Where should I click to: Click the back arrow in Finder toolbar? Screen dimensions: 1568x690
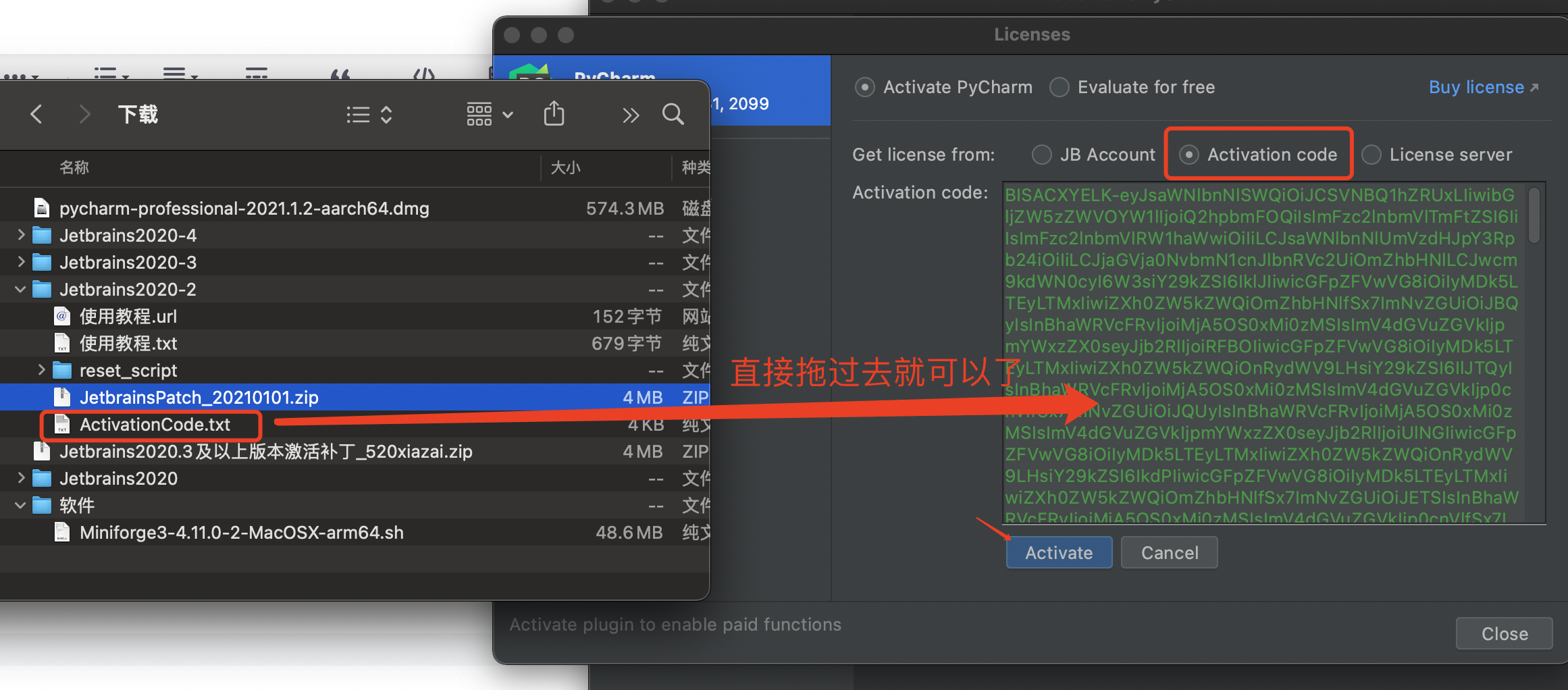tap(36, 114)
